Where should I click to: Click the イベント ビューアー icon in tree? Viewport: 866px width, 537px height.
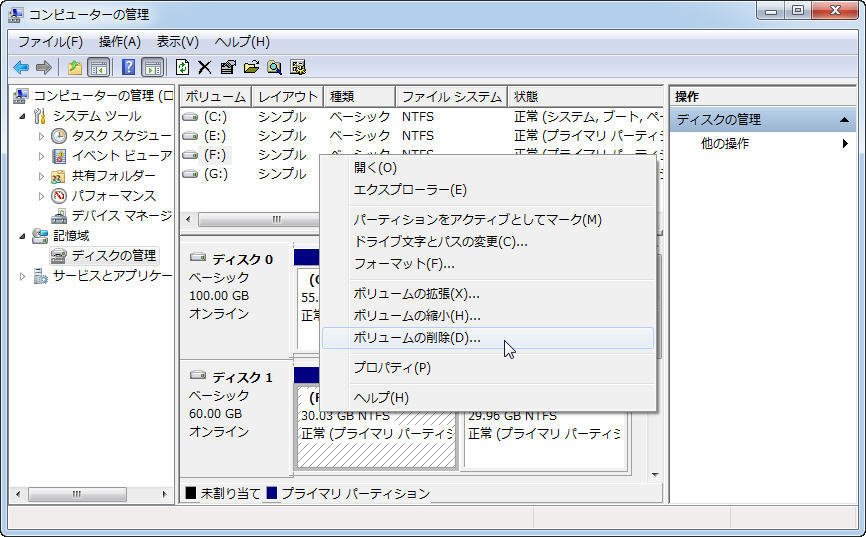59,156
